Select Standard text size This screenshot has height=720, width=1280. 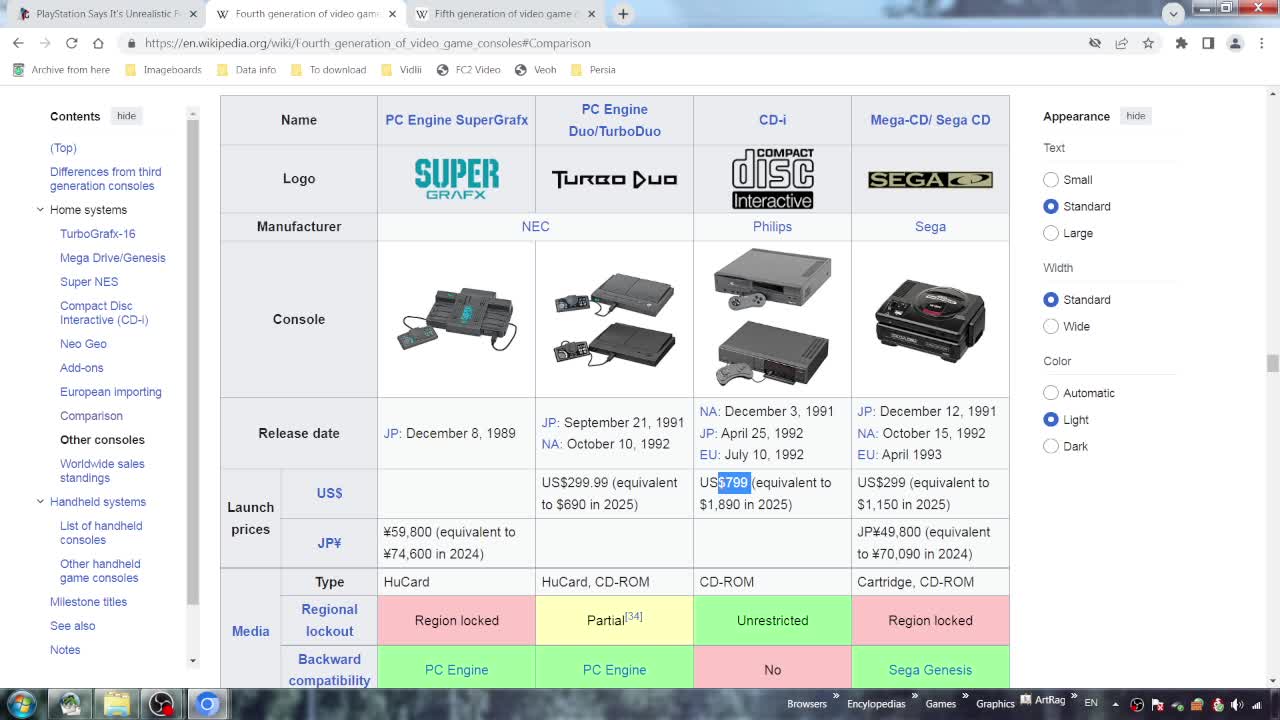pyautogui.click(x=1051, y=206)
